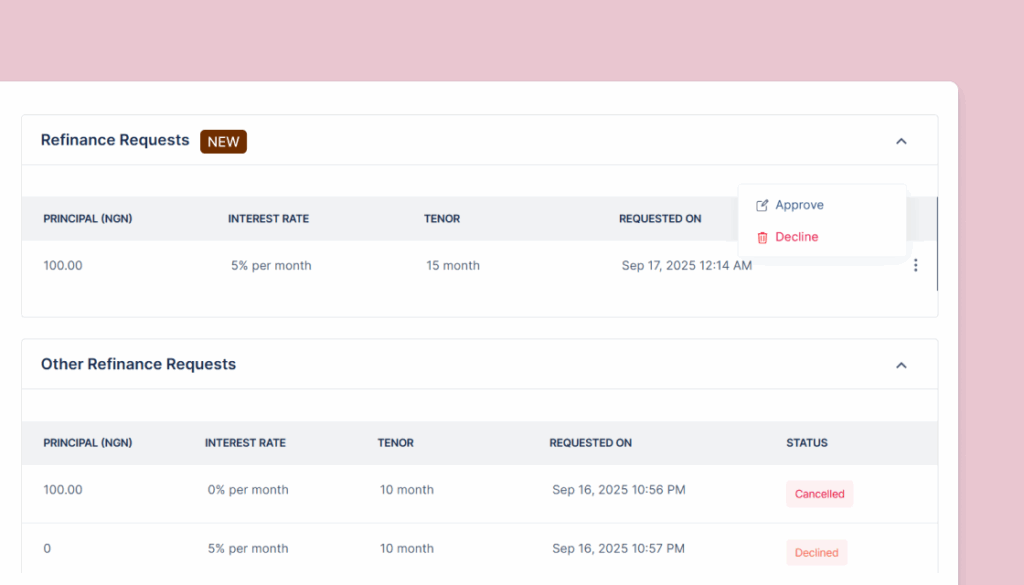Select Approve from the actions menu
This screenshot has width=1024, height=585.
(799, 205)
